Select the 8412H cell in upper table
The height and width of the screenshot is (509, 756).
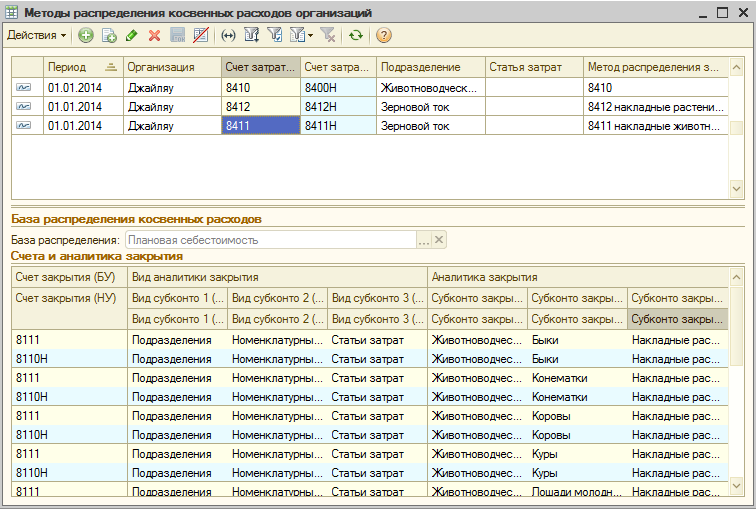pos(337,106)
